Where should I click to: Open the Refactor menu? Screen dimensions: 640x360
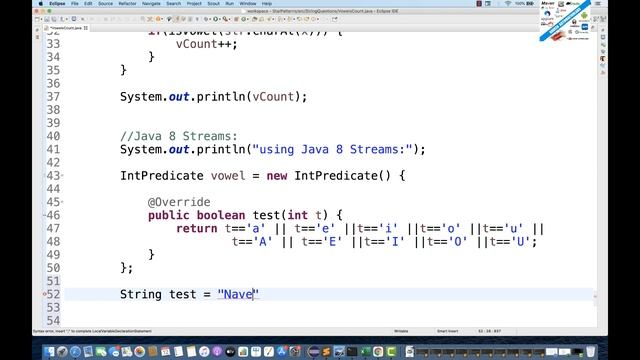tap(127, 3)
